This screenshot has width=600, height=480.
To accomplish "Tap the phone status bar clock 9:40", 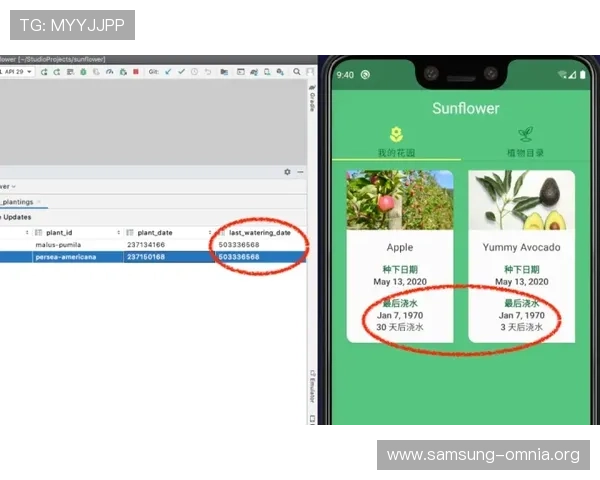I will (x=345, y=75).
